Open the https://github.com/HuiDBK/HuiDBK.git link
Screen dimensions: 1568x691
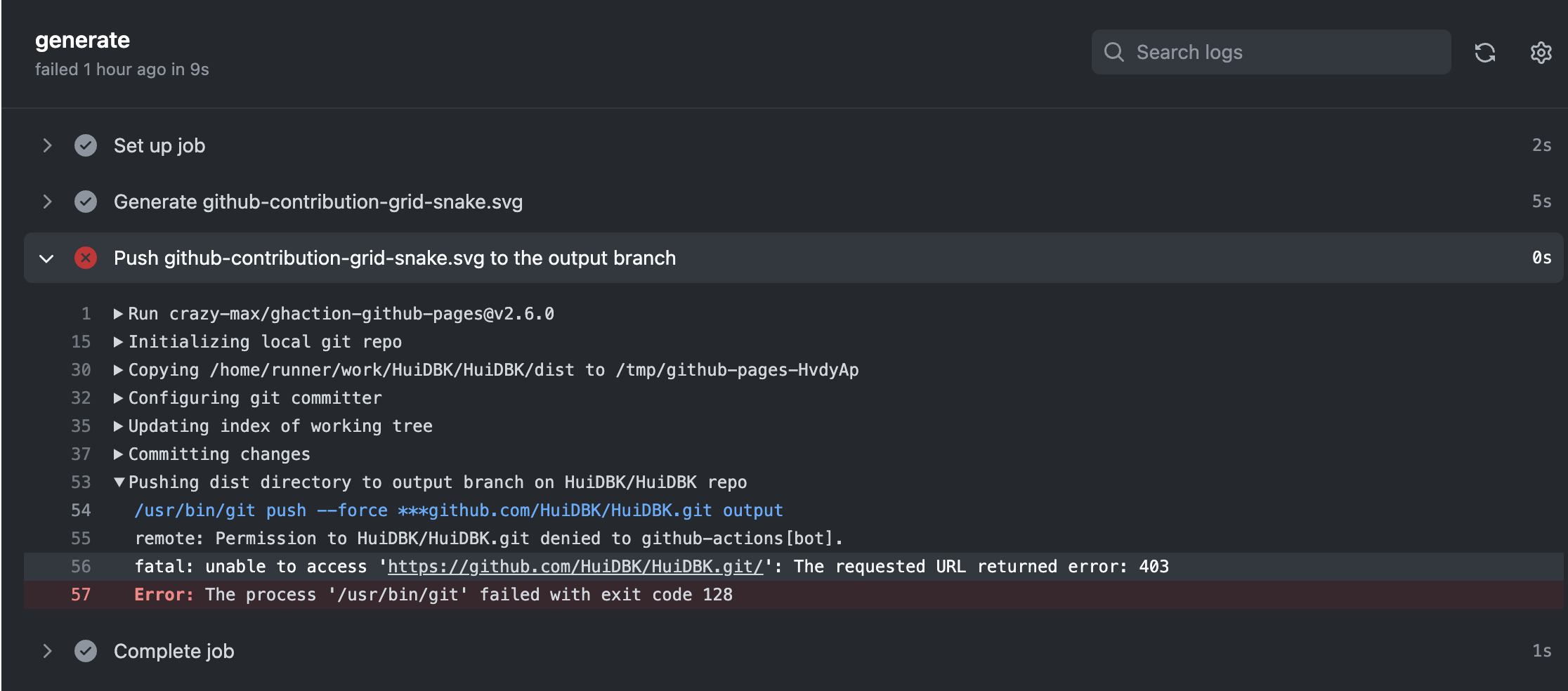(574, 566)
